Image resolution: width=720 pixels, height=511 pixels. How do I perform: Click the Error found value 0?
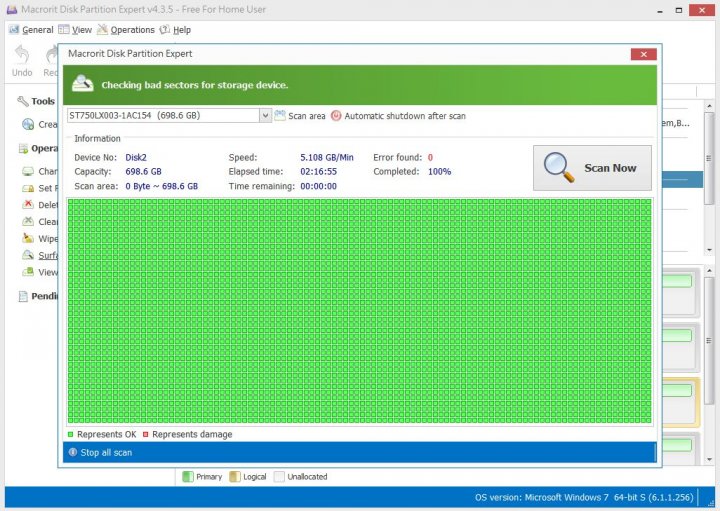430,157
